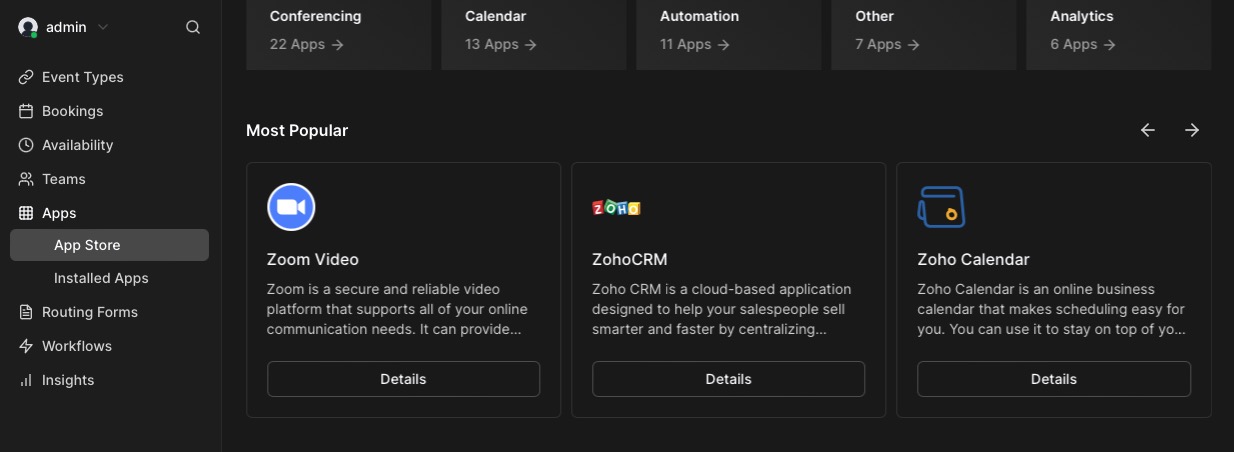This screenshot has height=452, width=1234.
Task: Click the 7 Apps arrow link
Action: coord(887,44)
